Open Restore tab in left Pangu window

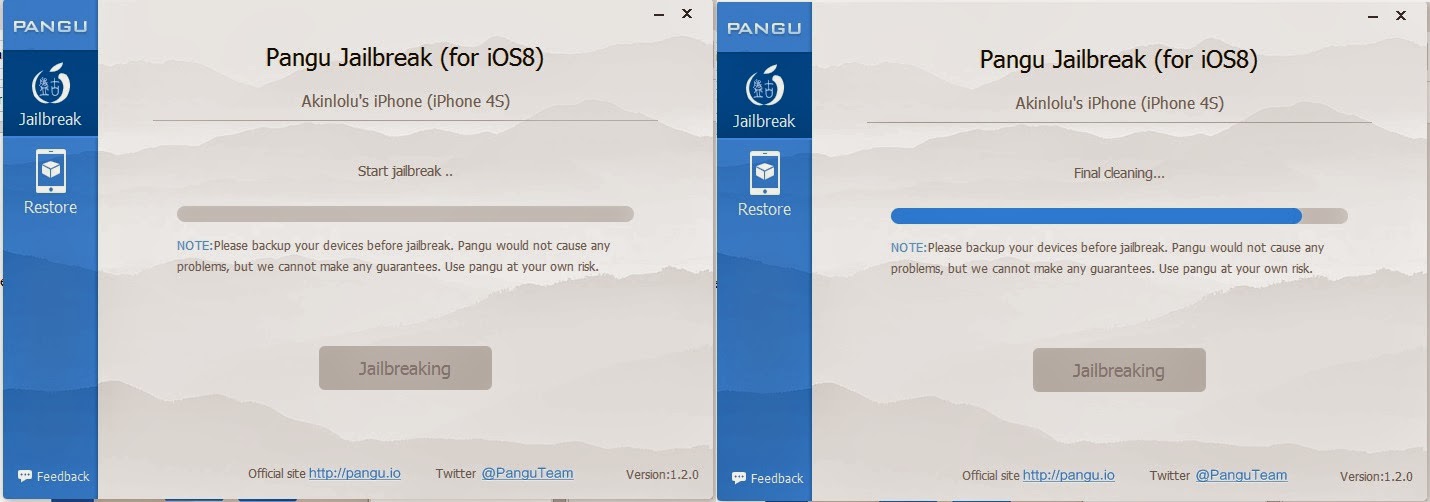[50, 182]
